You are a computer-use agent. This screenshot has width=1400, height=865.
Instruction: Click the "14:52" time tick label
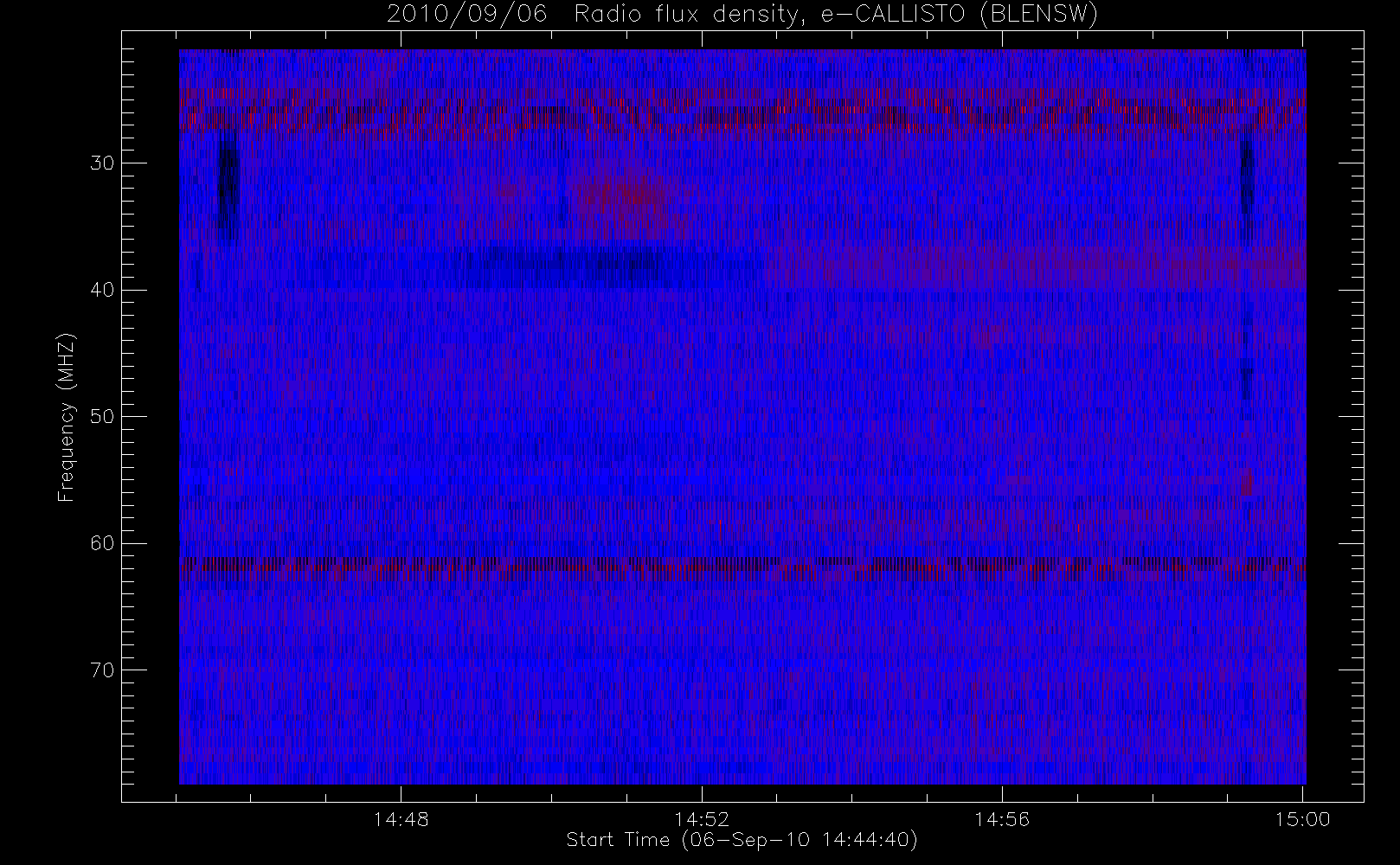(702, 818)
